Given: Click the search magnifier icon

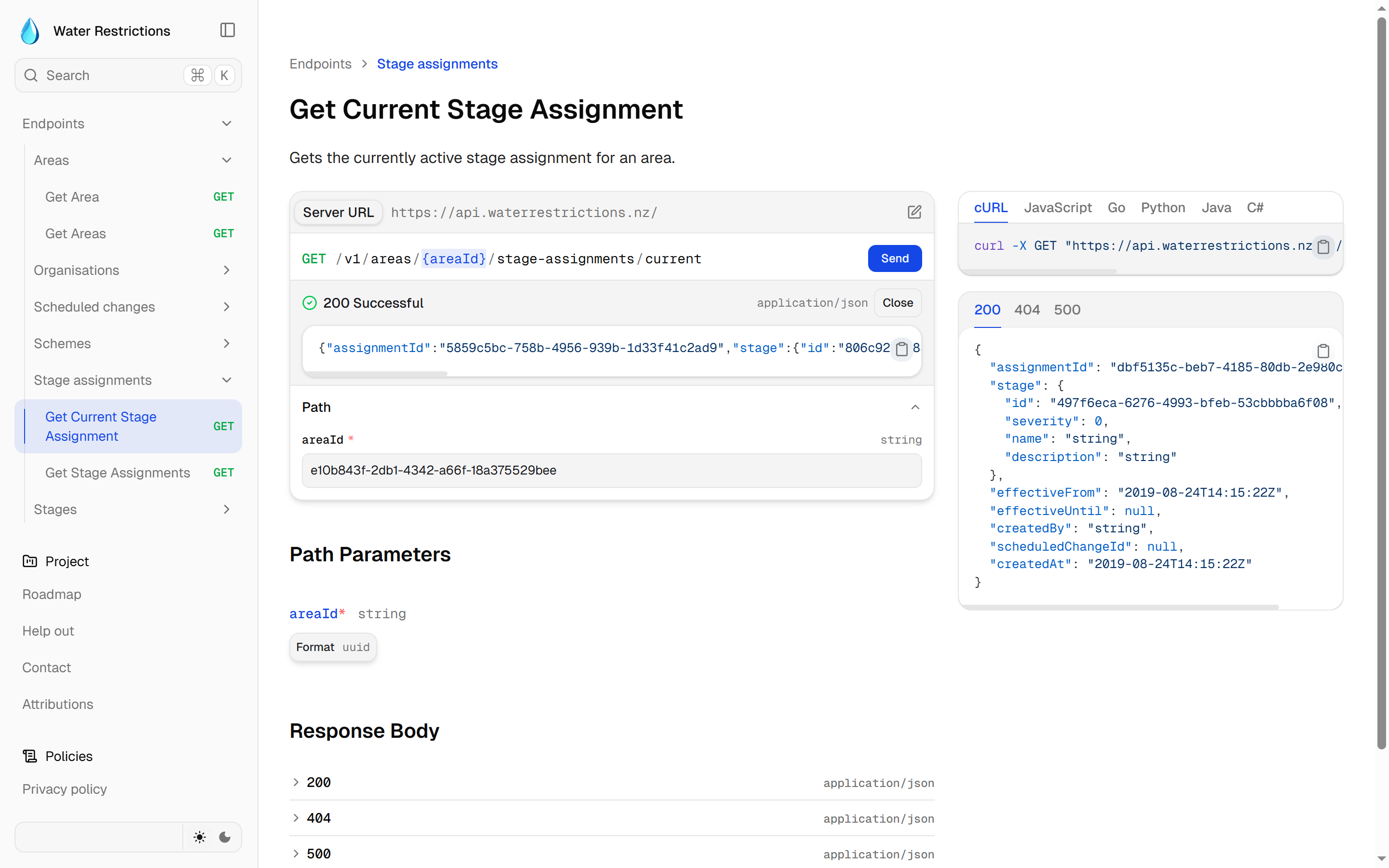Looking at the screenshot, I should [31, 75].
